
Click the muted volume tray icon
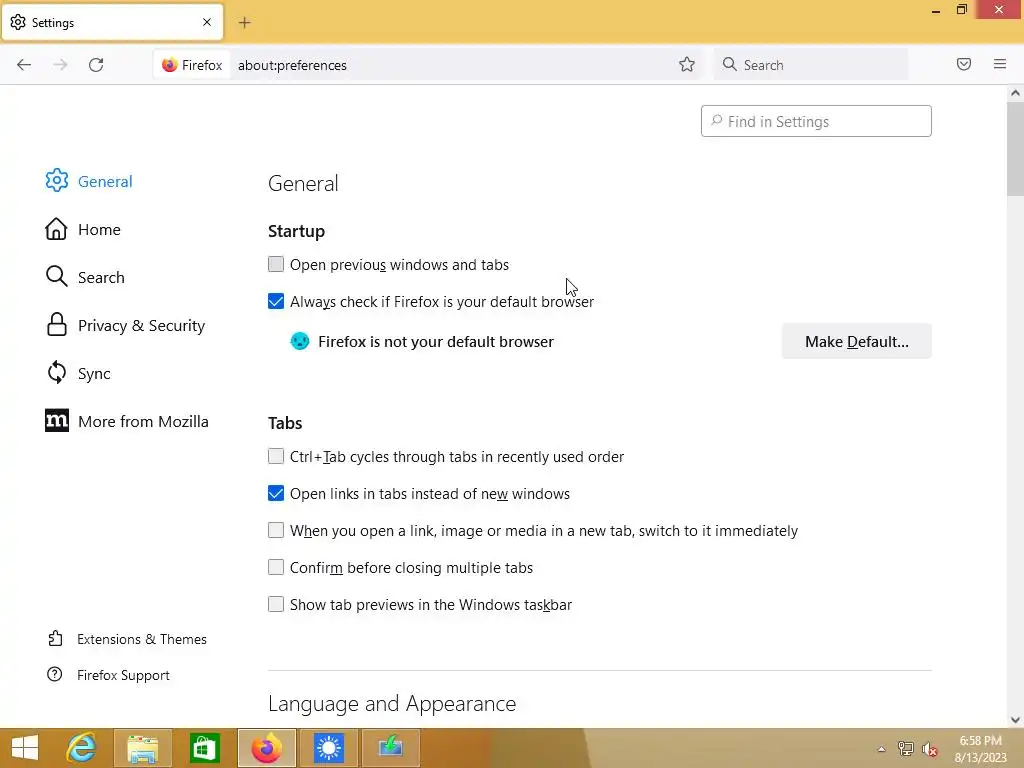[x=930, y=749]
